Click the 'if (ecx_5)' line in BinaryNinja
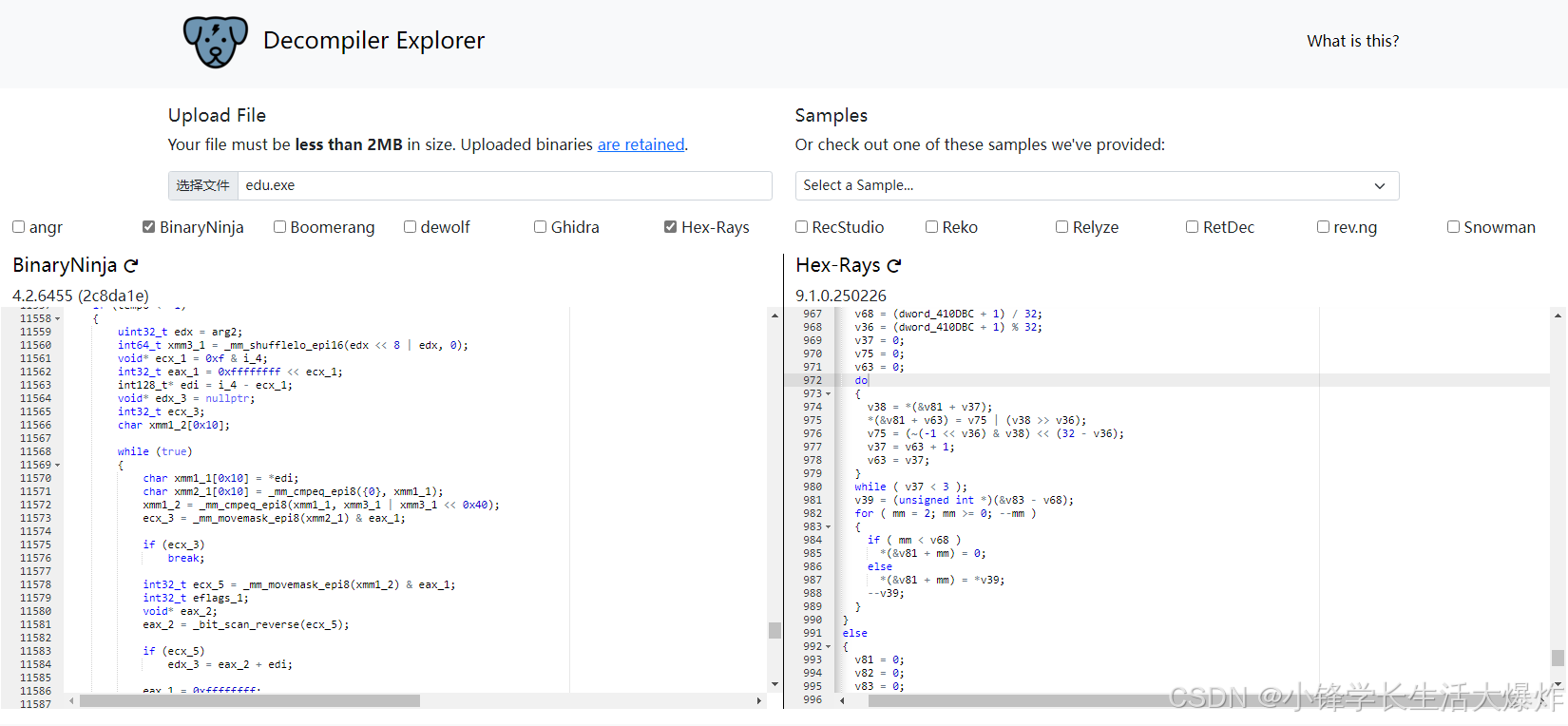Viewport: 1568px width, 726px height. tap(174, 652)
